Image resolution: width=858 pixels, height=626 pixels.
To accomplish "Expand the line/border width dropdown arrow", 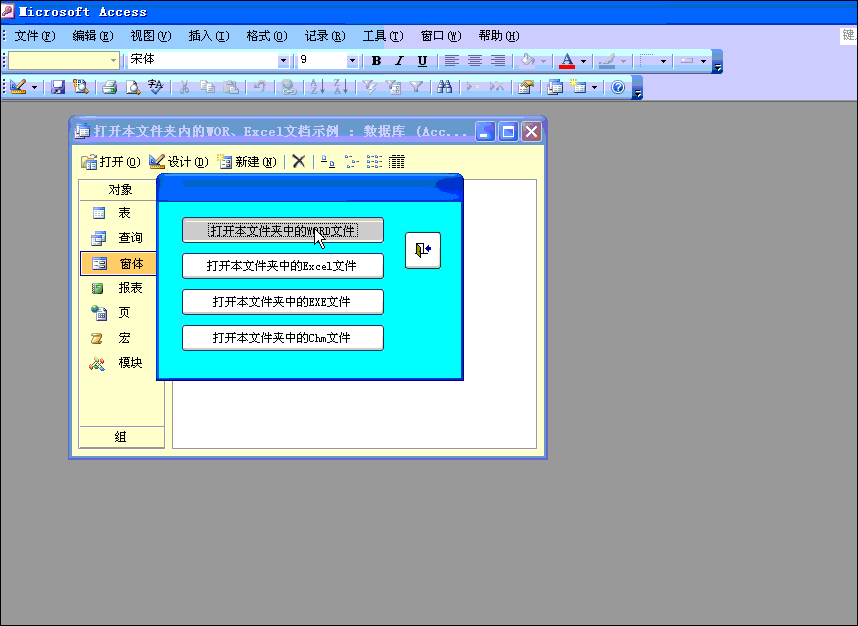I will 663,61.
